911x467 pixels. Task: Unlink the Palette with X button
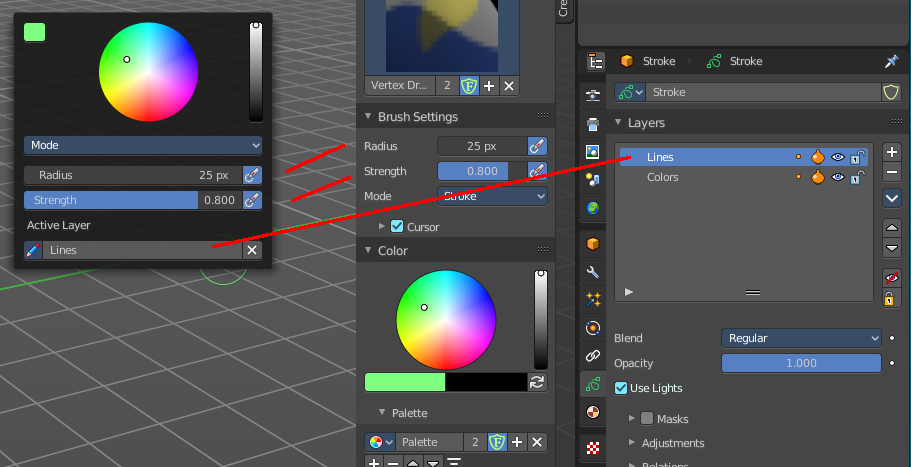(x=537, y=442)
